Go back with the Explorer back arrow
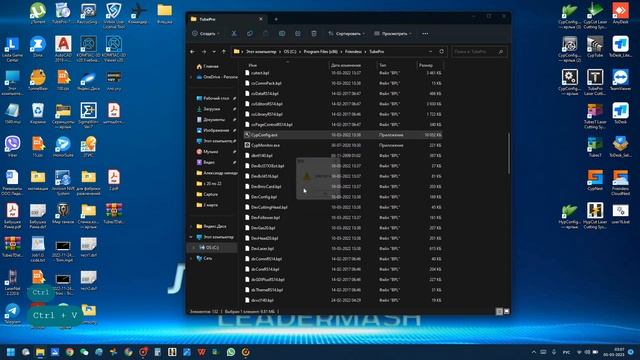Viewport: 640px width, 360px height. 193,52
